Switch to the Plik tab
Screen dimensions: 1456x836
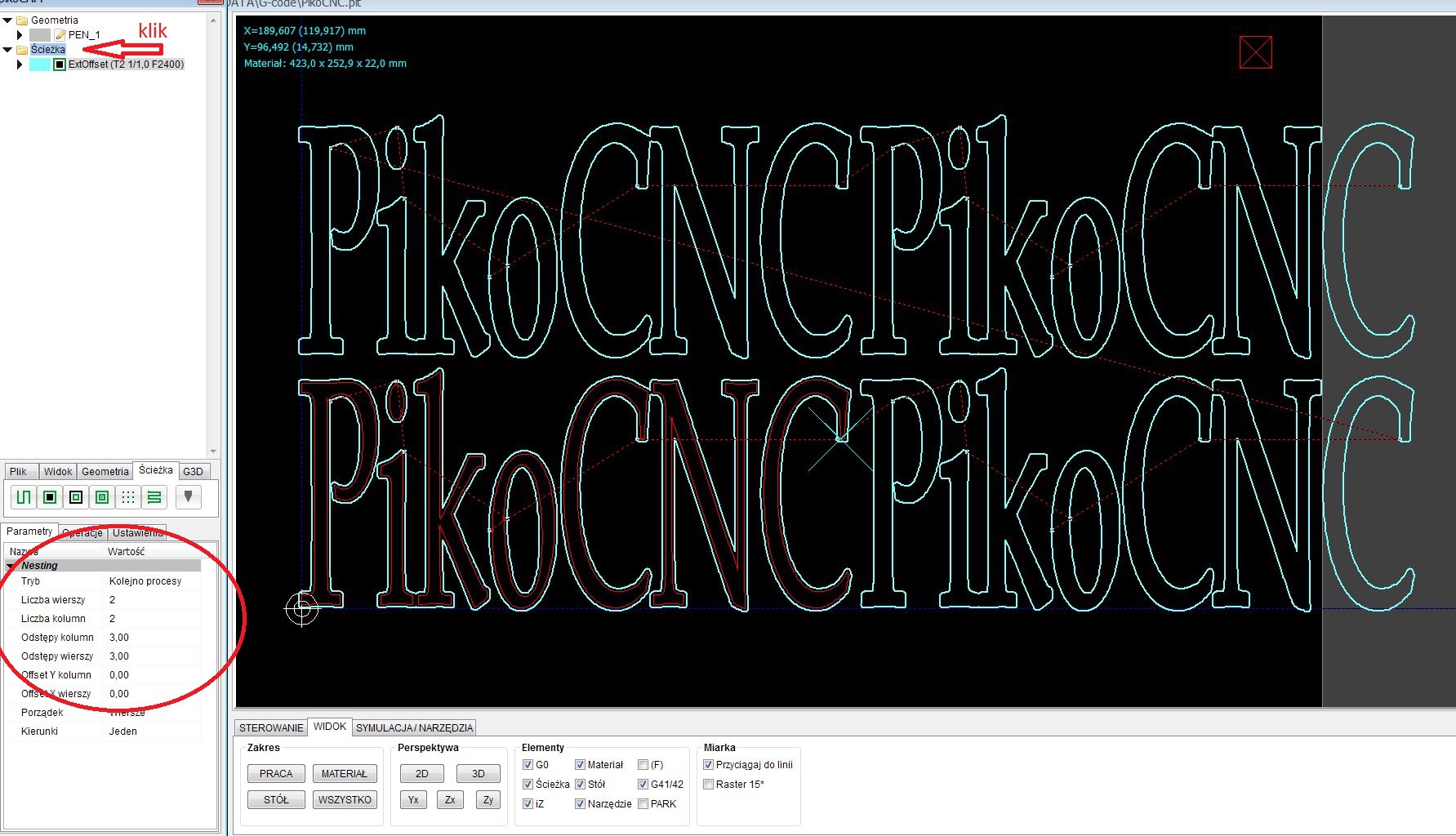click(19, 472)
